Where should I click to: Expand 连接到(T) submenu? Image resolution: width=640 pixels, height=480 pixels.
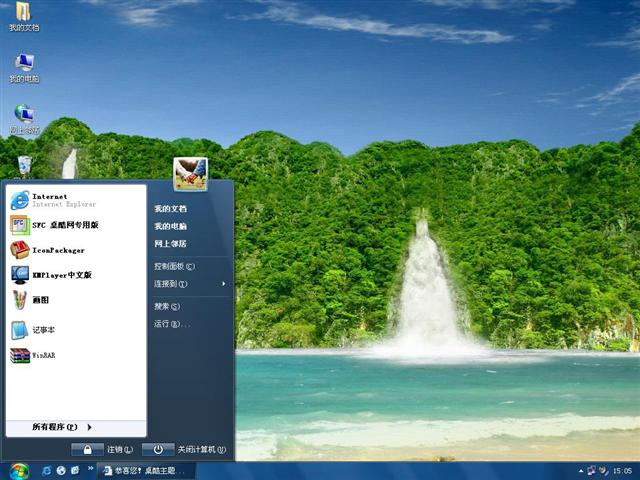(190, 284)
